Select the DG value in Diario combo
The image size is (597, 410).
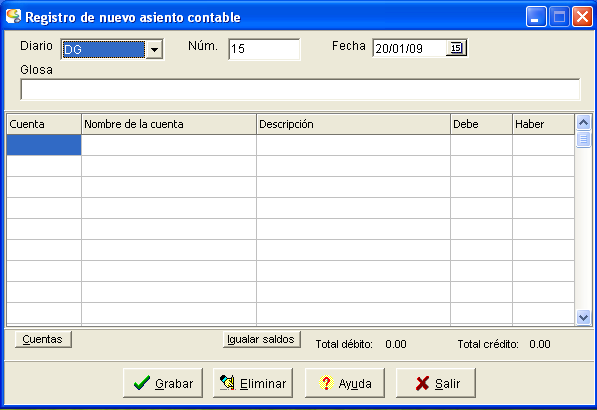pyautogui.click(x=103, y=49)
